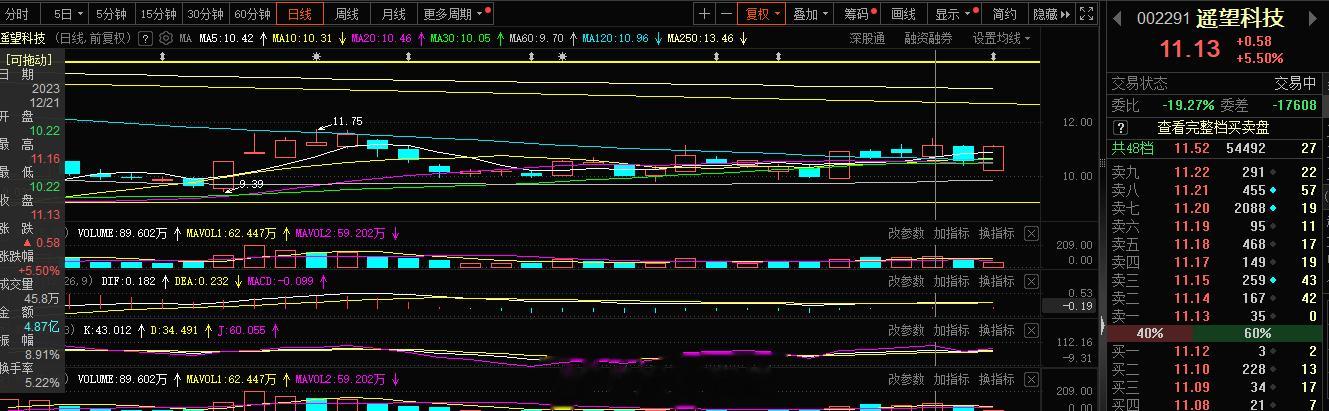Click the up-down event marker at chart's far right
Image resolution: width=1329 pixels, height=411 pixels.
[x=993, y=57]
